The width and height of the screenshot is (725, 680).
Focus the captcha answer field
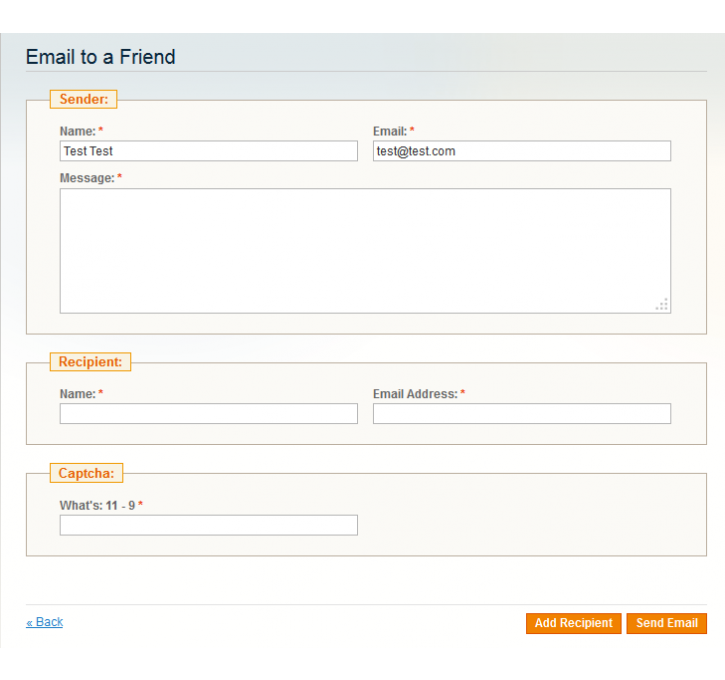pos(209,525)
